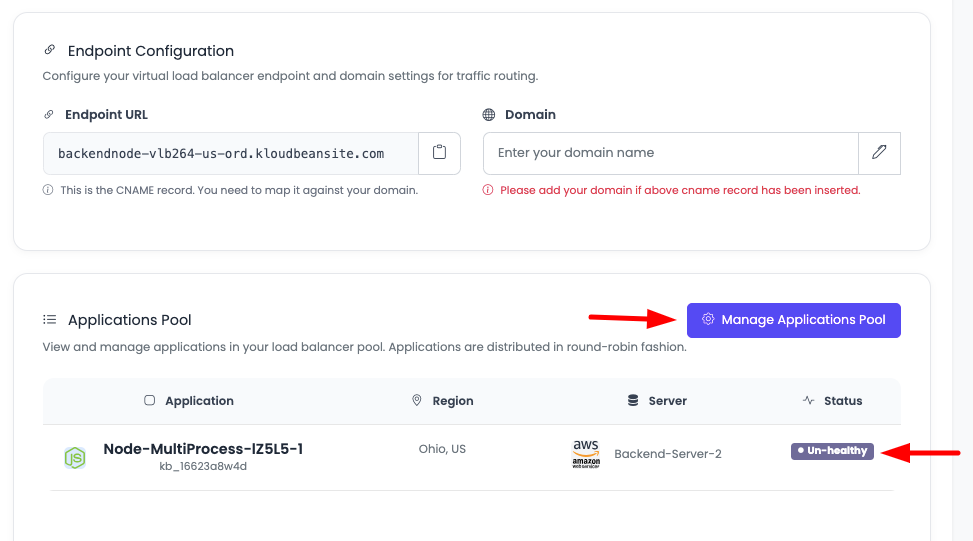Click the AWS logo beside Backend-Server-2

tap(586, 453)
